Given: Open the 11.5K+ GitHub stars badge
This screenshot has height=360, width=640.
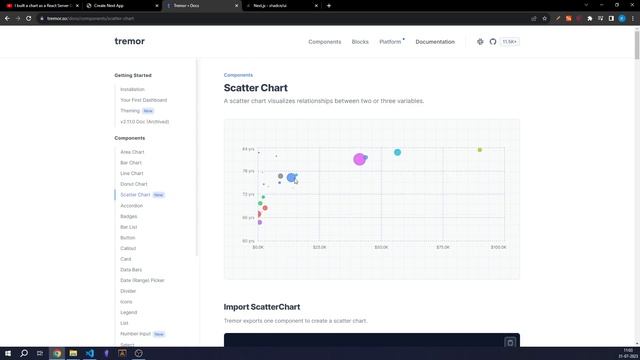Looking at the screenshot, I should 509,42.
